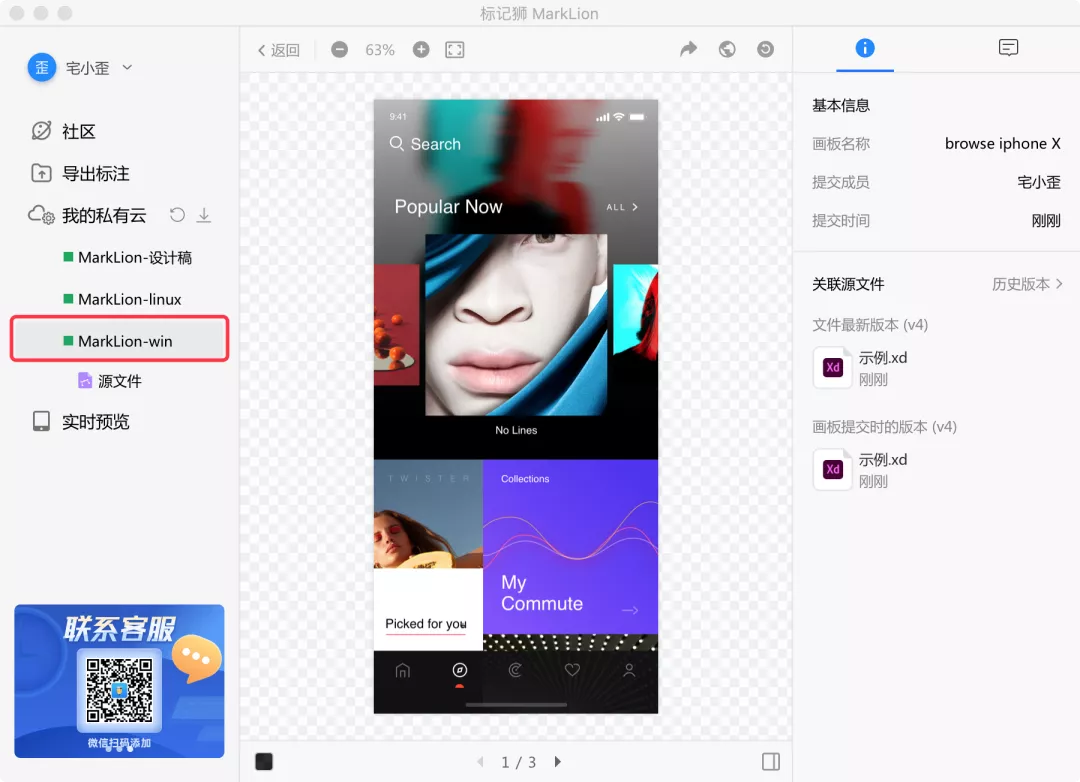
Task: Open the 社区 community section
Action: (78, 132)
